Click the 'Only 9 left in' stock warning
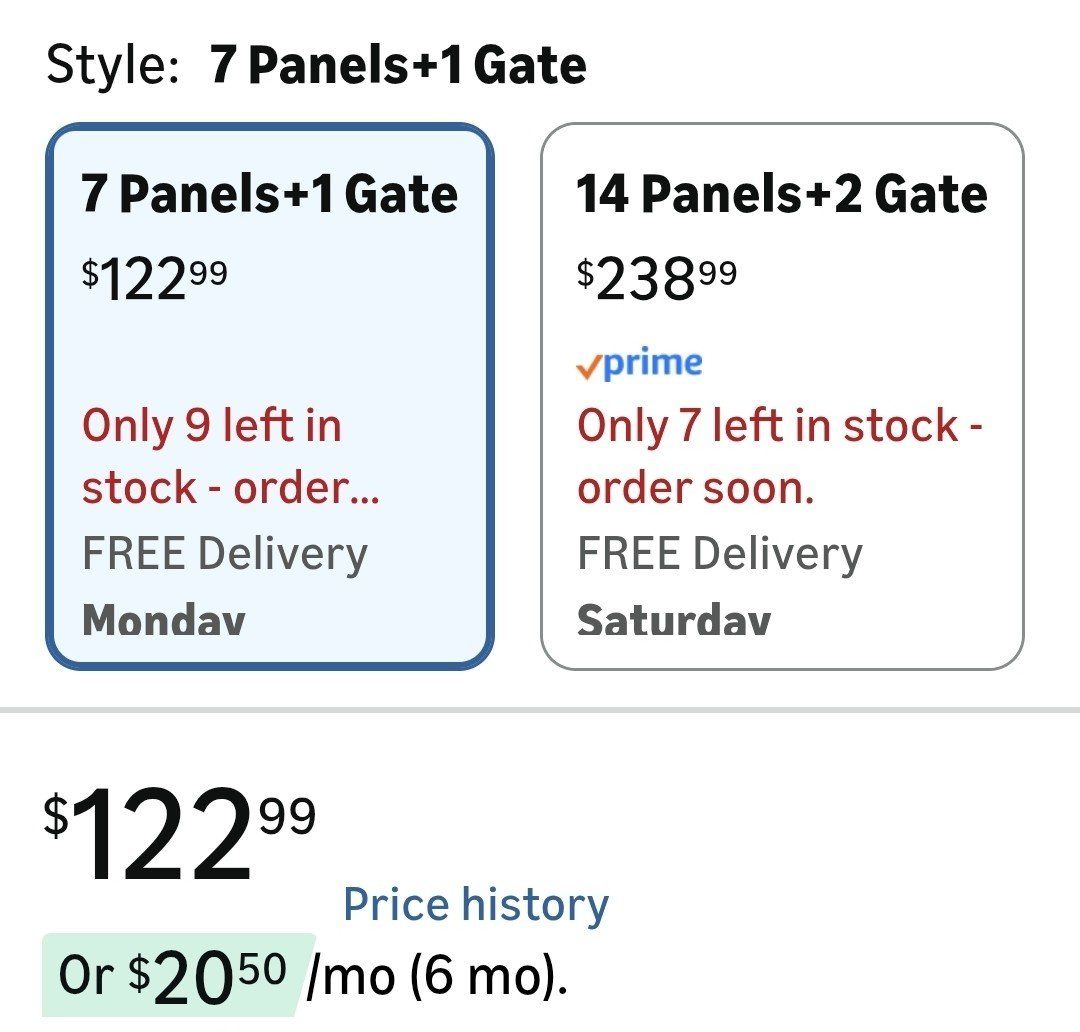 (212, 426)
